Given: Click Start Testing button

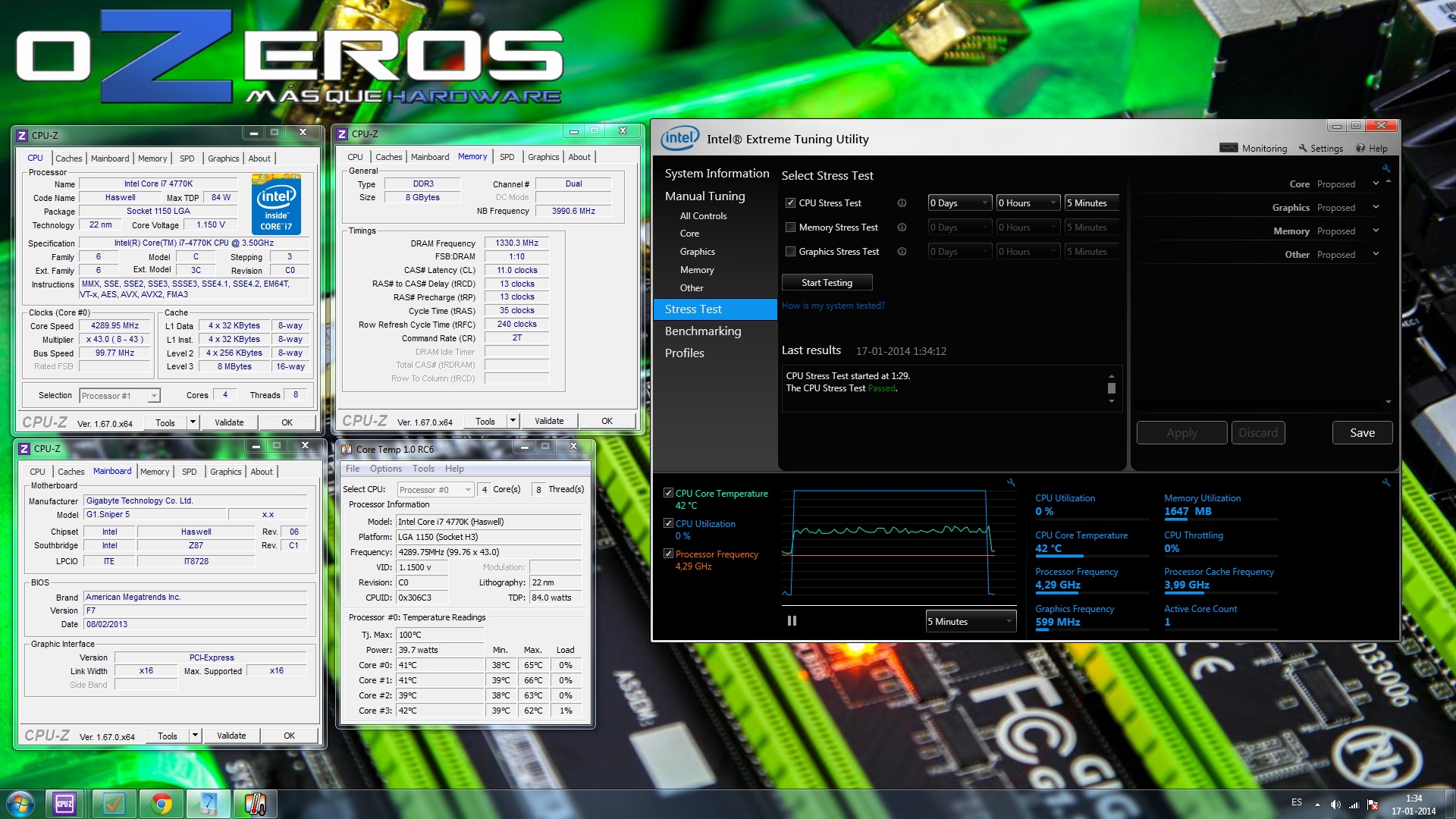Looking at the screenshot, I should tap(827, 283).
